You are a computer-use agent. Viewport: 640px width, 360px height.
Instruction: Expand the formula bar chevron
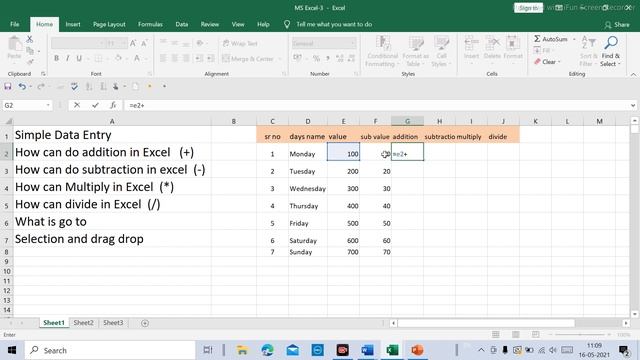point(633,105)
